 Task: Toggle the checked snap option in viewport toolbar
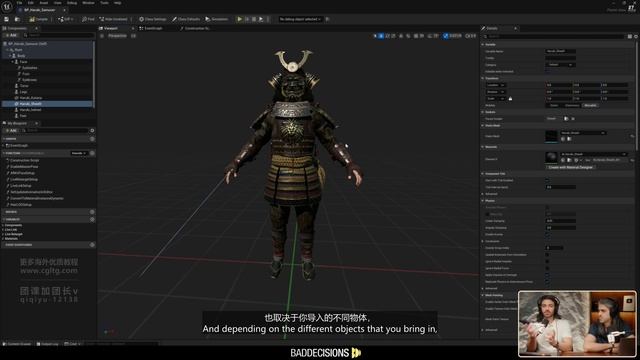coord(445,36)
